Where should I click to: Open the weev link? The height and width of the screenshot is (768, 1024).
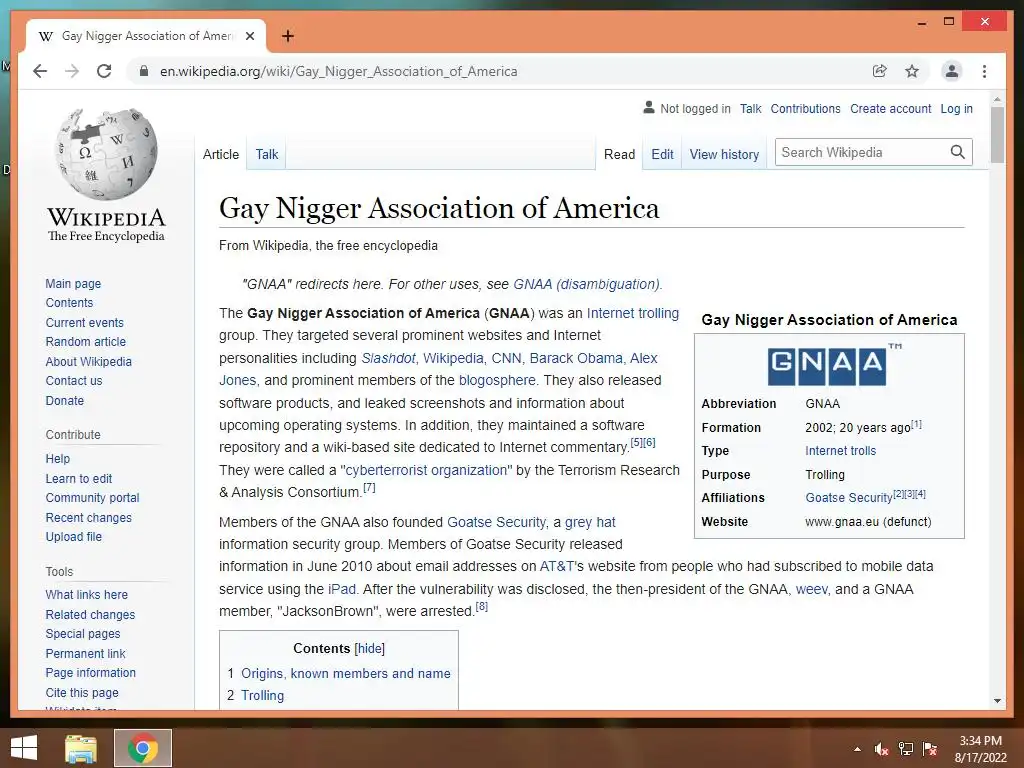coord(811,589)
